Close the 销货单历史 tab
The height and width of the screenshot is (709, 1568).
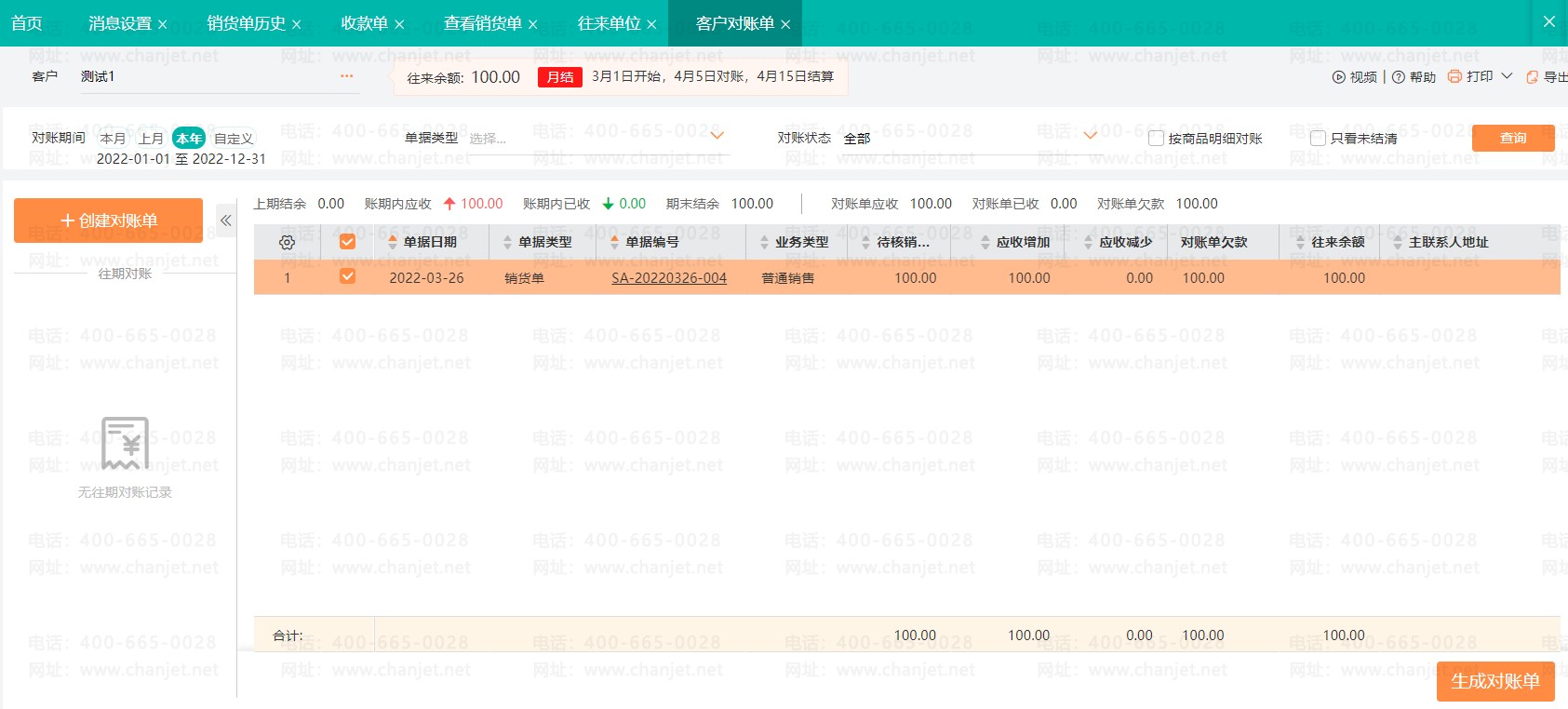[297, 25]
